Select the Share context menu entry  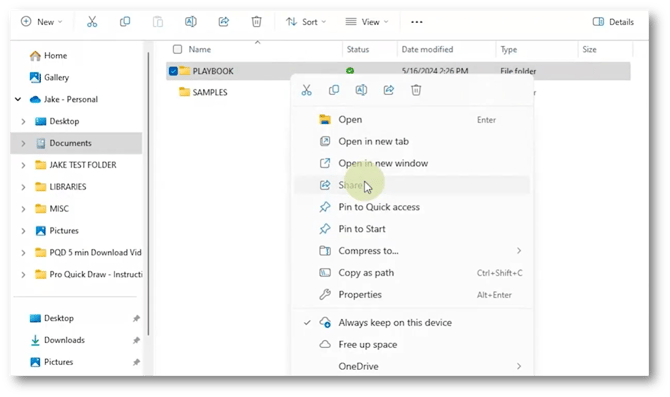coord(412,185)
